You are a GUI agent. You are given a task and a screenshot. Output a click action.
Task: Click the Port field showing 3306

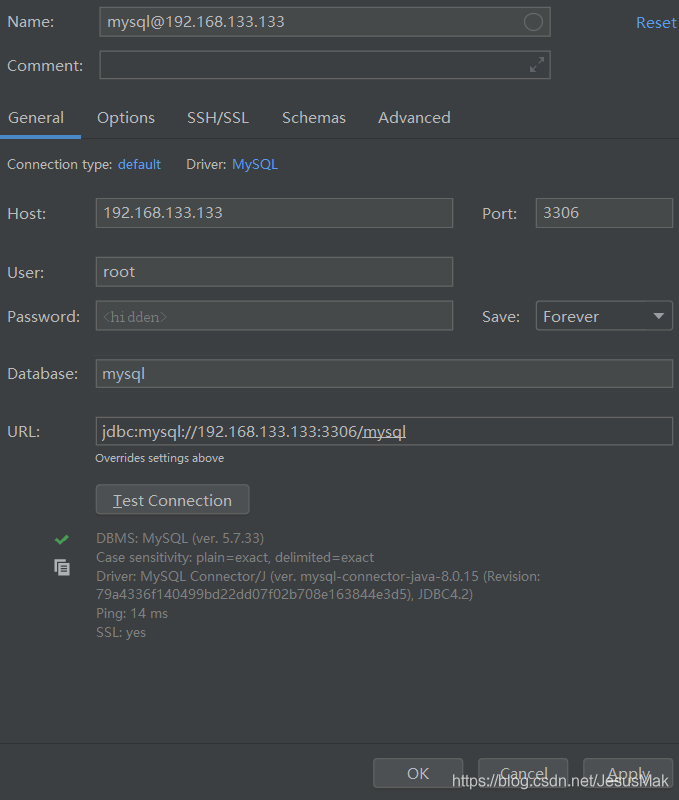(x=604, y=213)
